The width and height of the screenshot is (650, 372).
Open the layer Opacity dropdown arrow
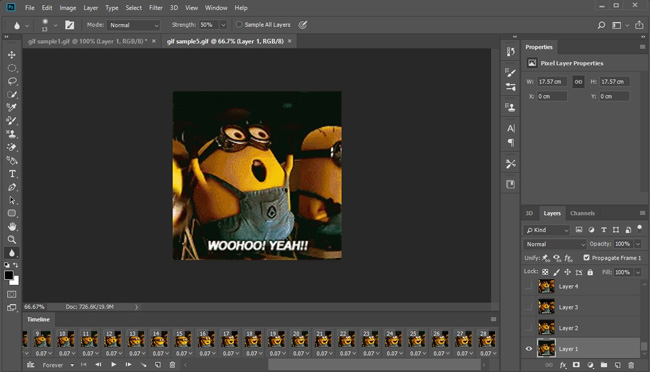click(638, 244)
